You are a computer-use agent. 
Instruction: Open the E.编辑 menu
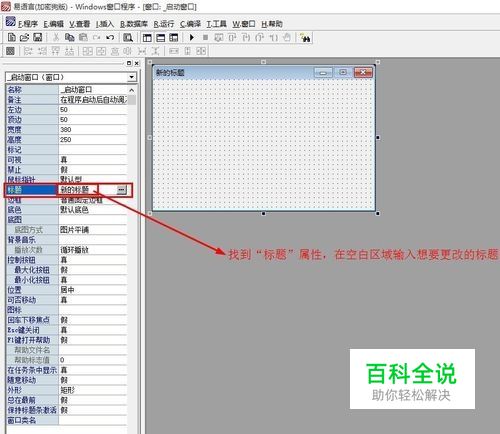pyautogui.click(x=53, y=24)
